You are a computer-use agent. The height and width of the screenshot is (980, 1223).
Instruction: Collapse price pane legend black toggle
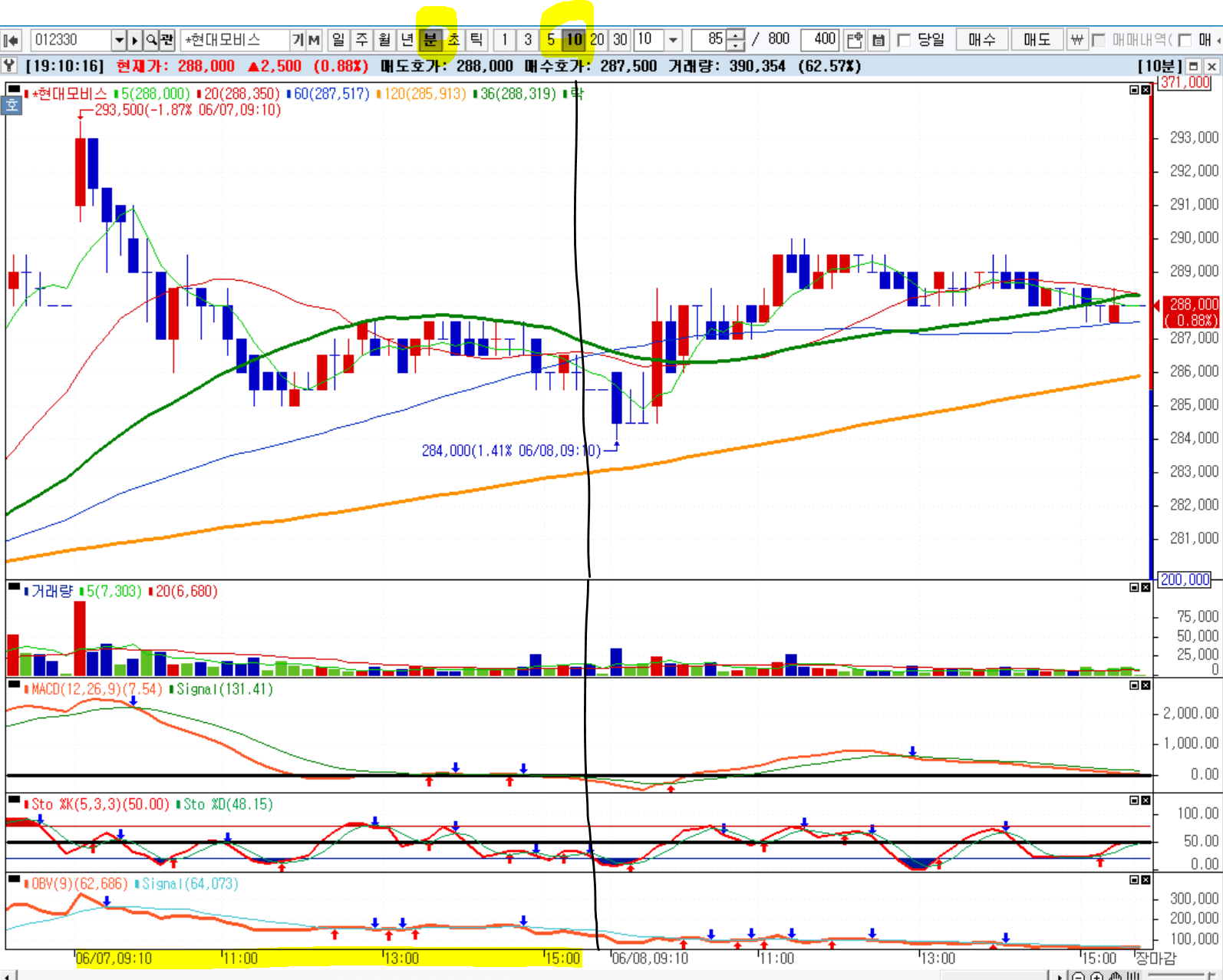pyautogui.click(x=14, y=90)
